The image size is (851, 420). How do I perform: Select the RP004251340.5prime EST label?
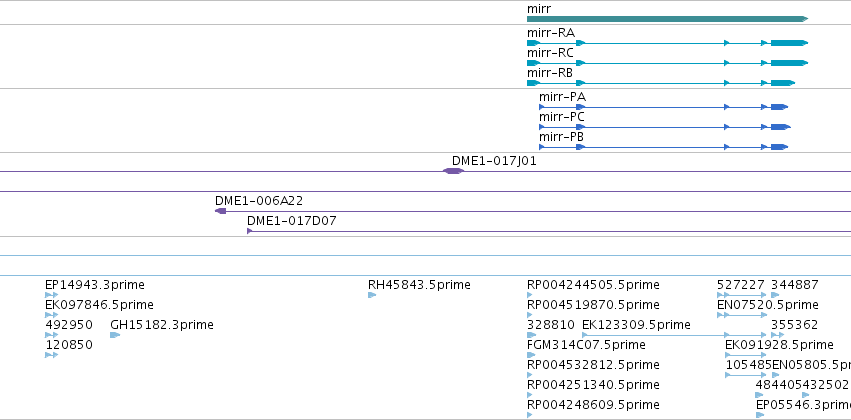click(593, 385)
